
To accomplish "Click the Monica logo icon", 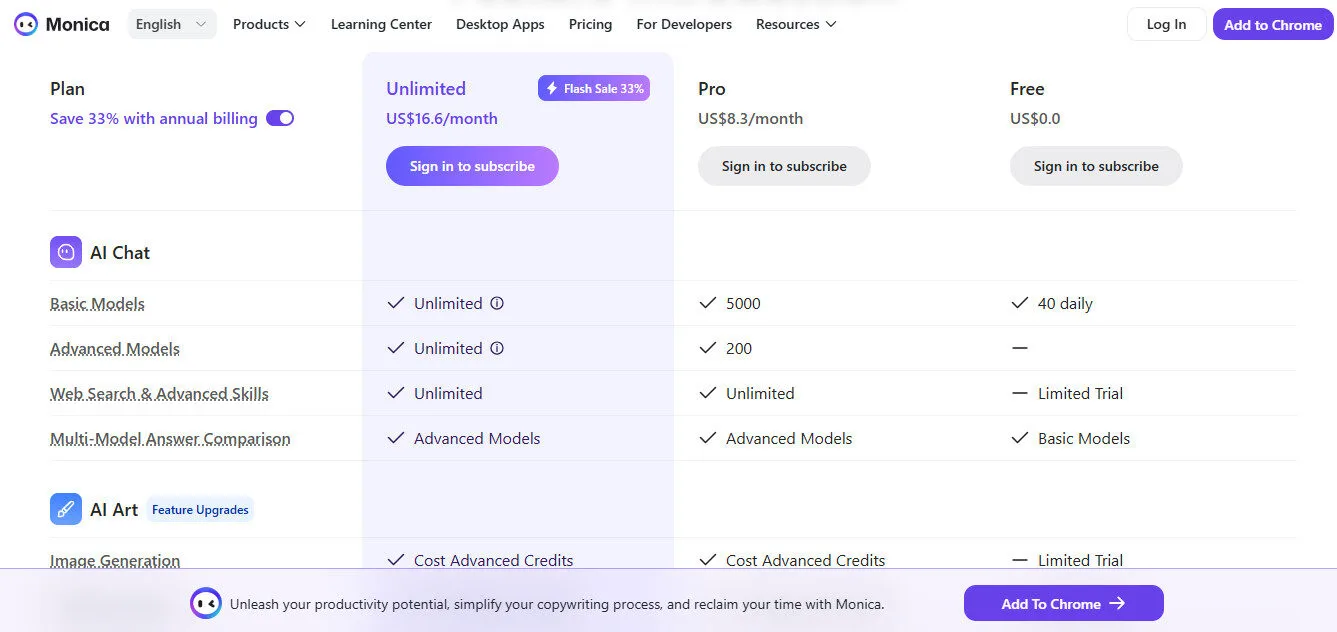I will click(x=24, y=24).
